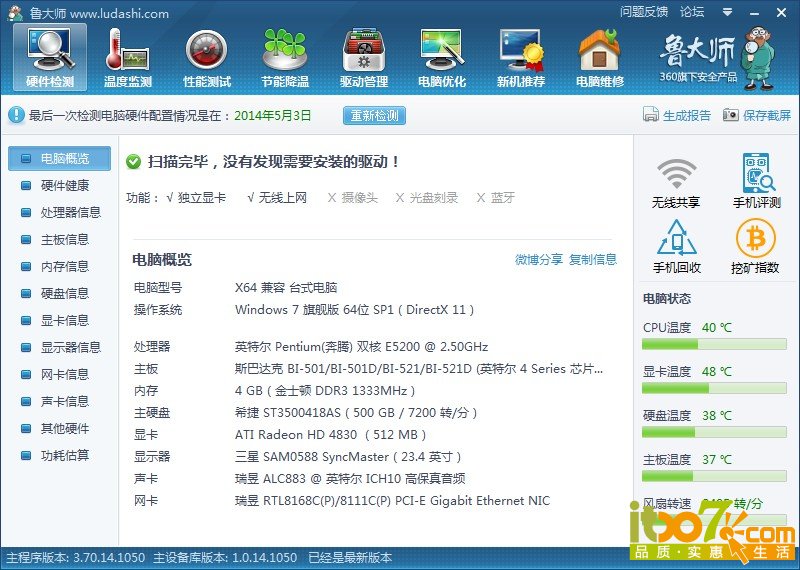Click computer model value X64 兼容 台式电脑
Viewport: 800px width, 570px height.
click(286, 288)
